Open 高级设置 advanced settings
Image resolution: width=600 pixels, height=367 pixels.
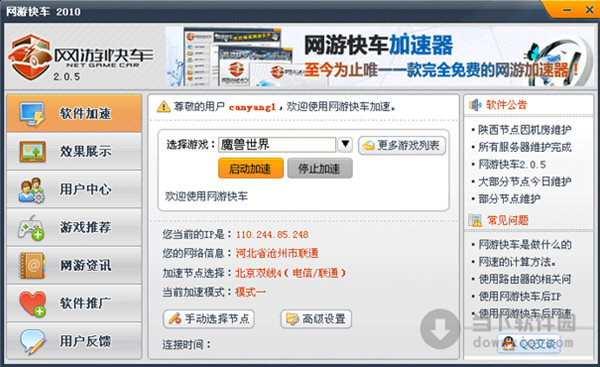pos(316,319)
